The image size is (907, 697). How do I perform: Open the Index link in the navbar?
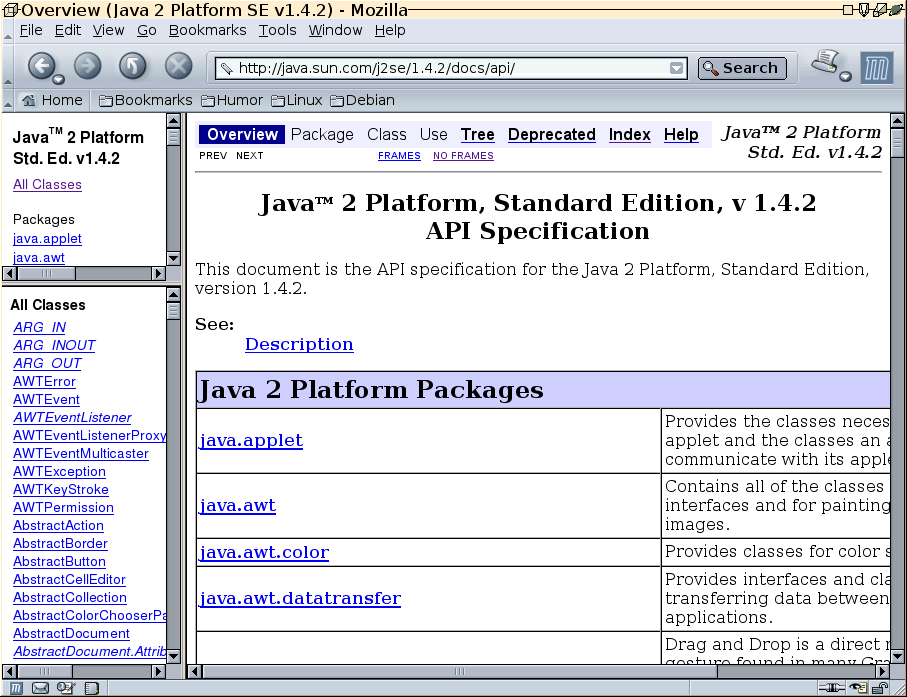pos(629,134)
